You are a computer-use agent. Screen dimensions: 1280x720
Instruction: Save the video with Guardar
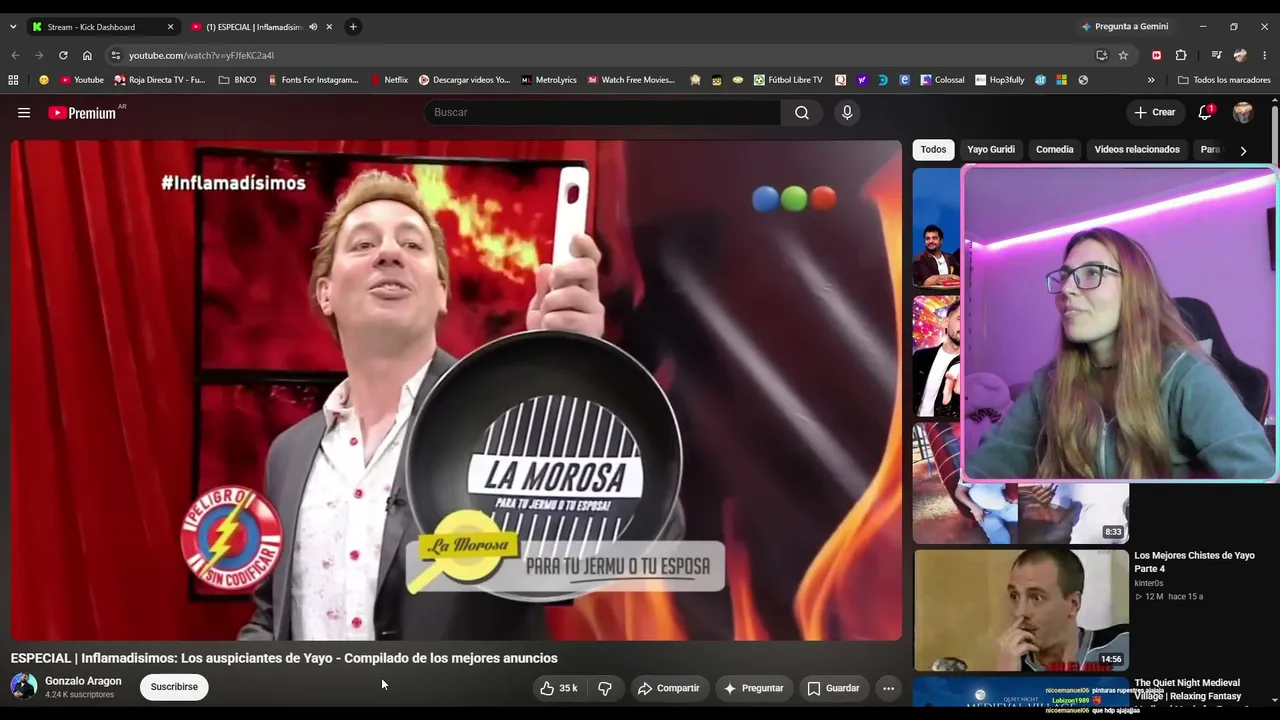tap(833, 688)
